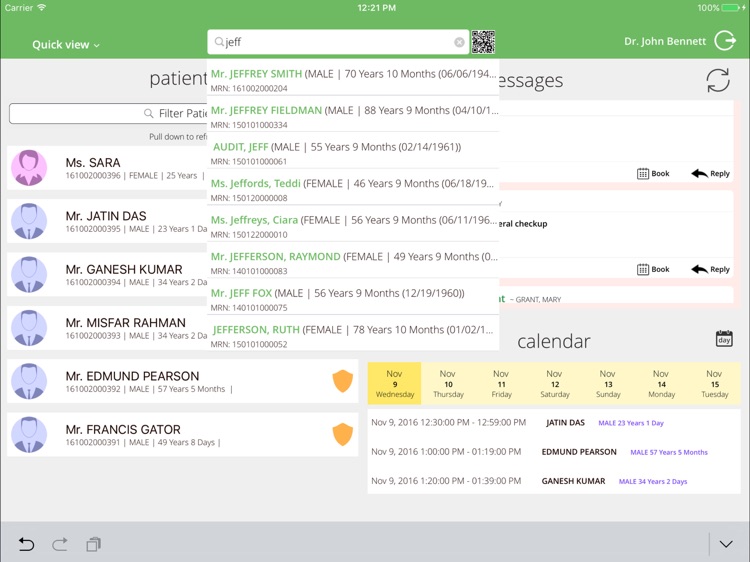This screenshot has height=562, width=750.
Task: Select Ms. Jeffreys, Ciara search result
Action: pos(353,224)
